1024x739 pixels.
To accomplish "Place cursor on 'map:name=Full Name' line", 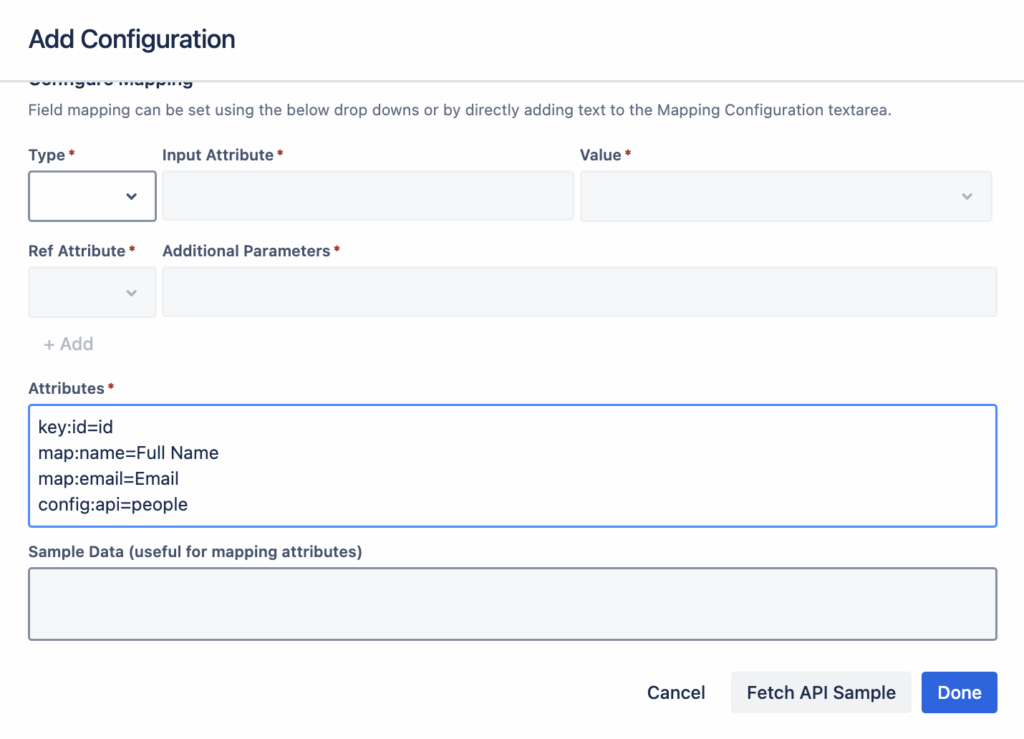I will (128, 453).
